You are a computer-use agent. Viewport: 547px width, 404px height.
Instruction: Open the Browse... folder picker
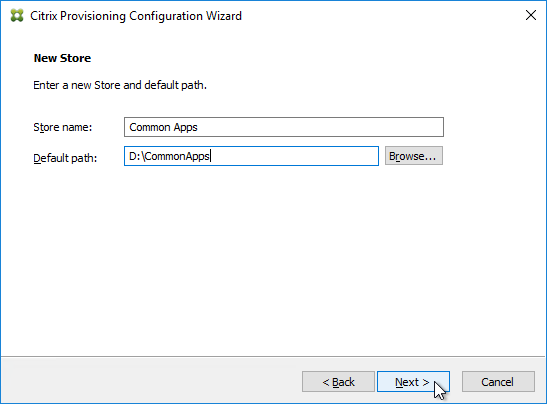click(414, 156)
